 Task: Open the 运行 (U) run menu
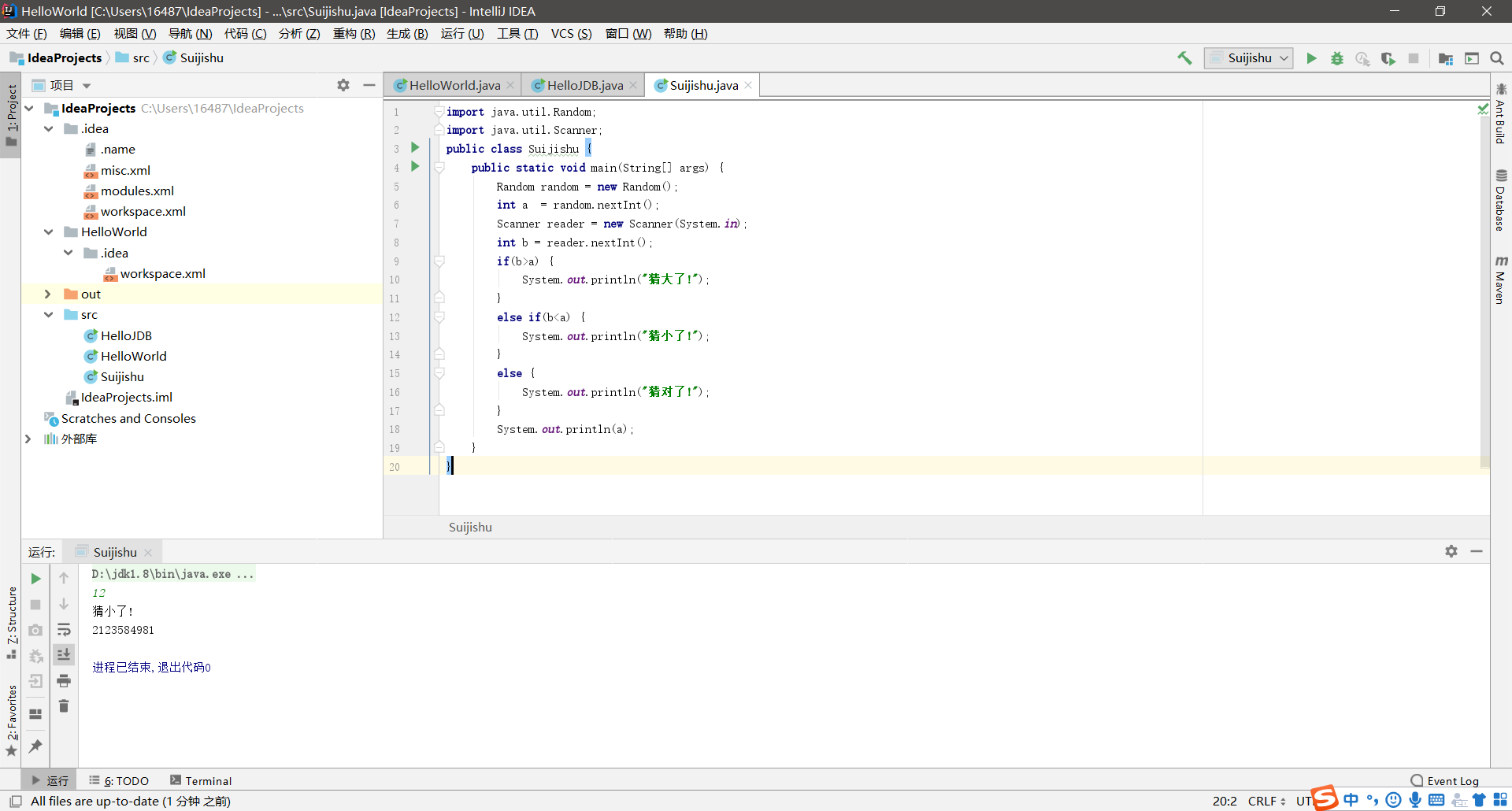pyautogui.click(x=462, y=33)
